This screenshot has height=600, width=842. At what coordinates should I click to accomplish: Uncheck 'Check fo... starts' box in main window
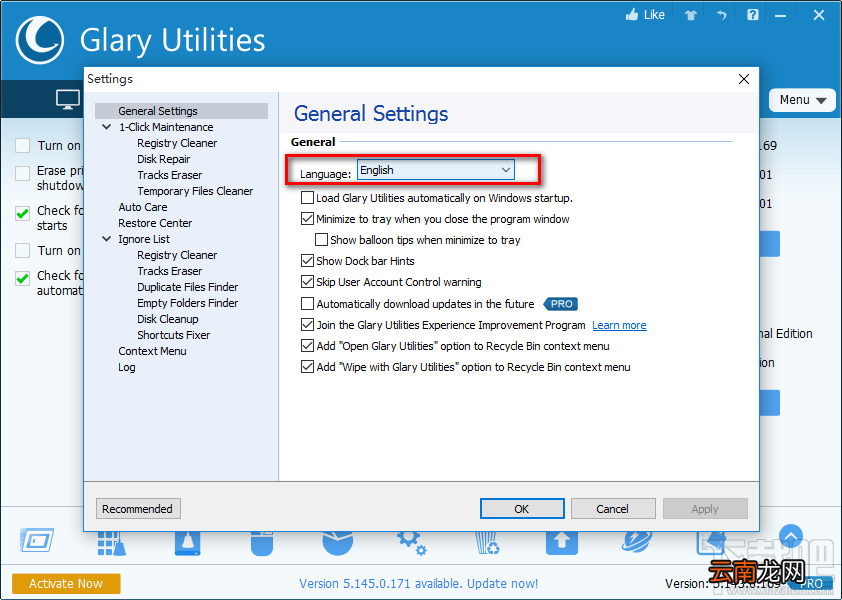coord(23,213)
